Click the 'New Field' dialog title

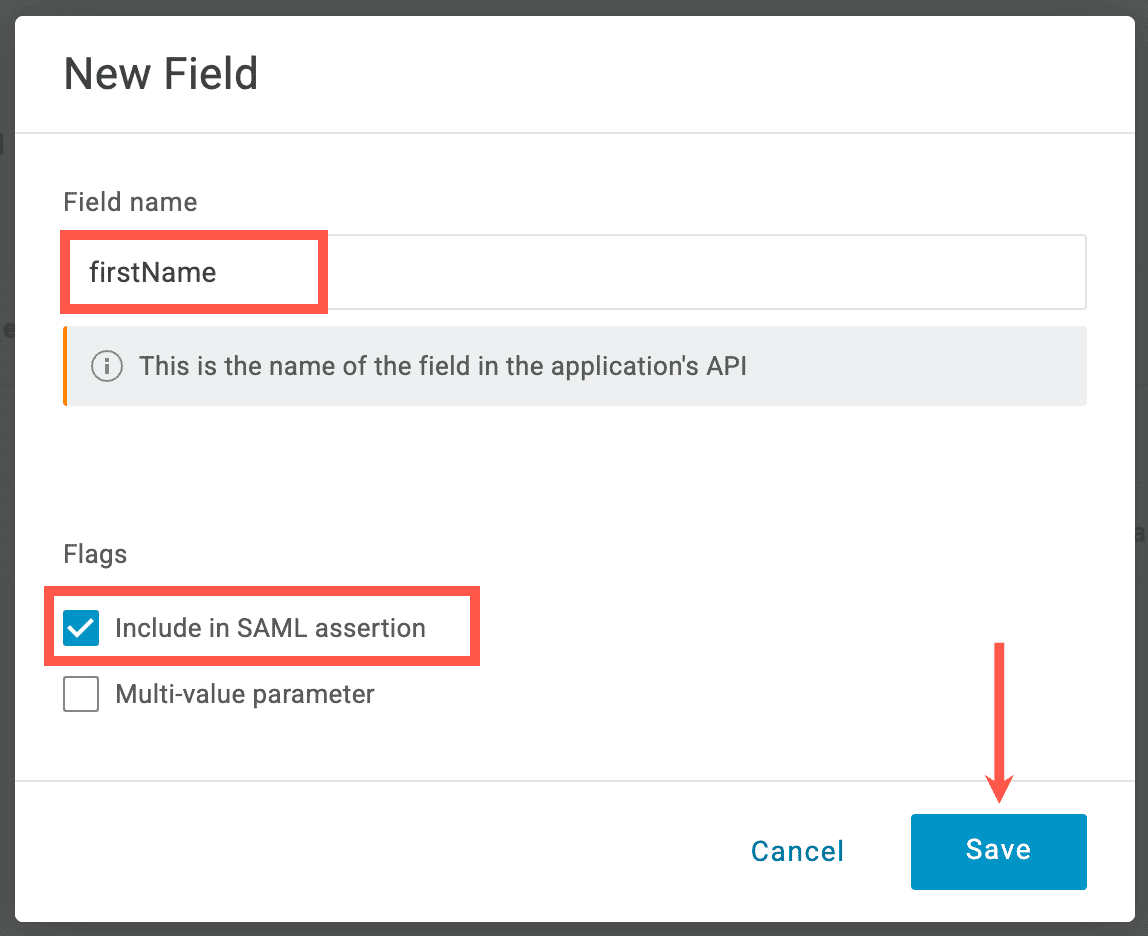click(x=161, y=75)
